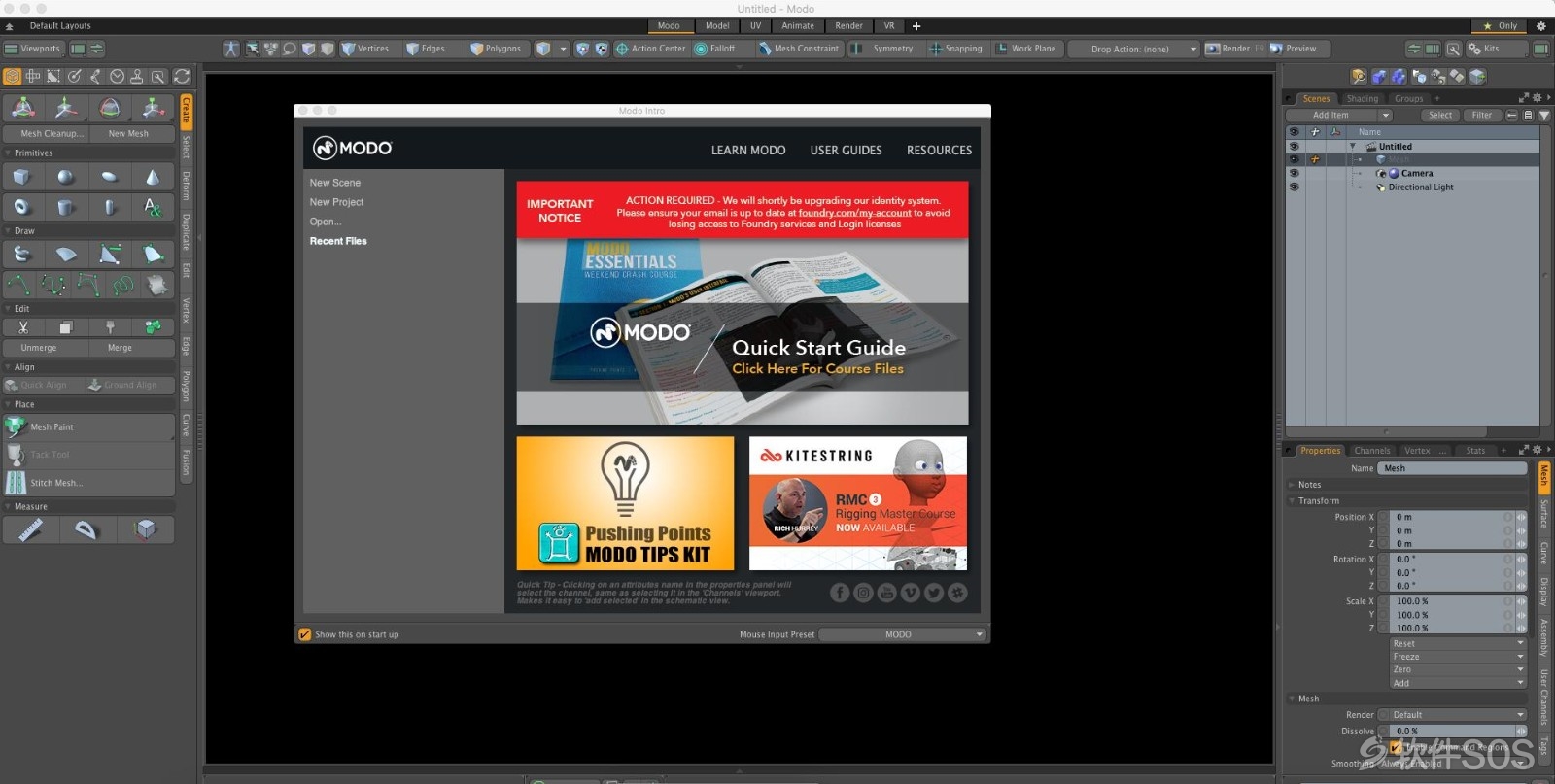Image resolution: width=1555 pixels, height=784 pixels.
Task: Click the scissors cut icon in Edit
Action: [23, 327]
